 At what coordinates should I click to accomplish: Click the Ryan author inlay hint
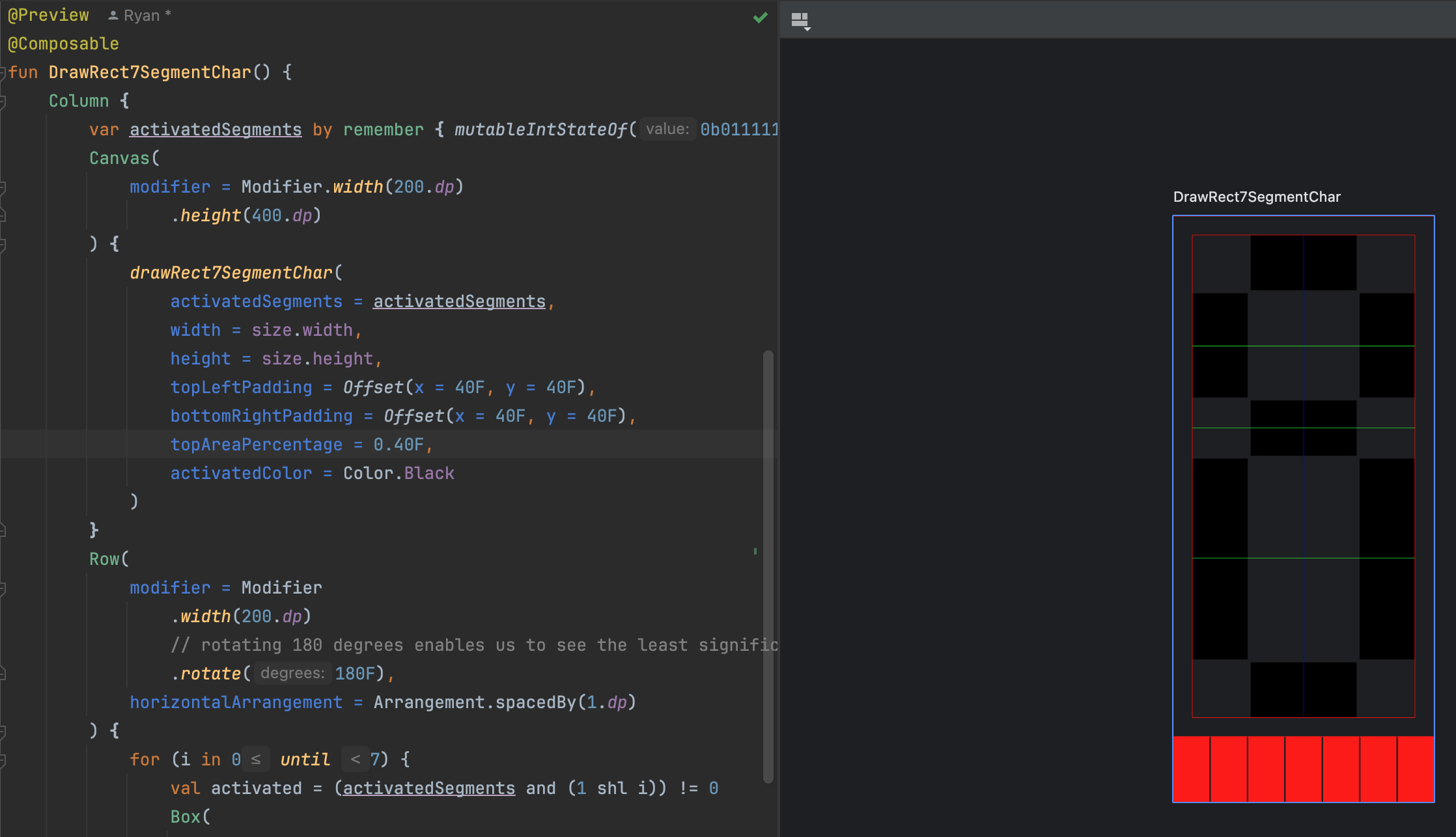coord(140,16)
